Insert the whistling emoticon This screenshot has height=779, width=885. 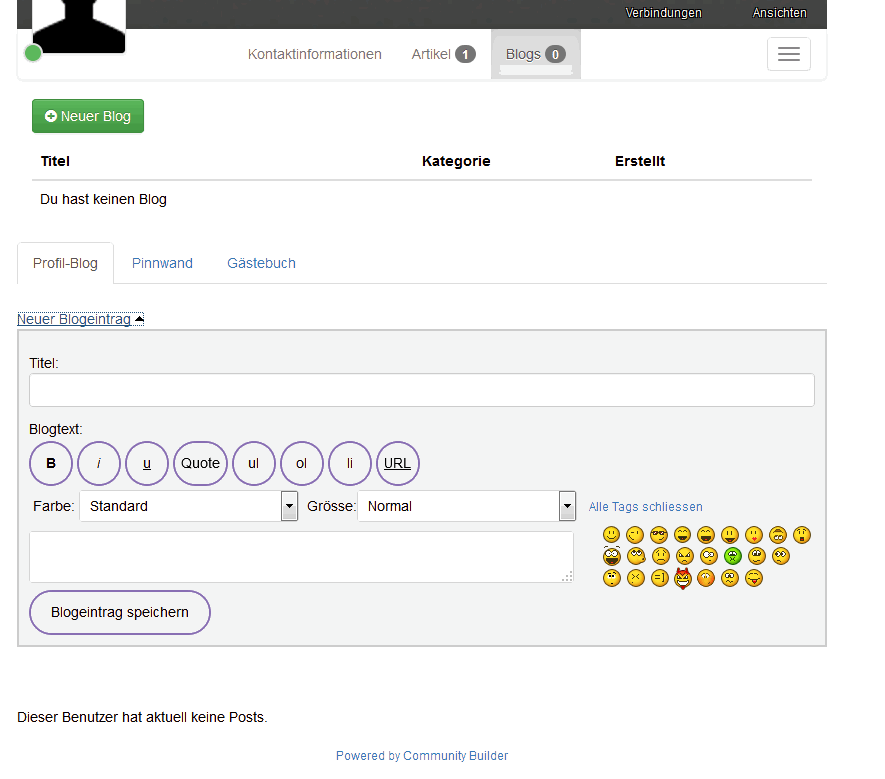(637, 556)
